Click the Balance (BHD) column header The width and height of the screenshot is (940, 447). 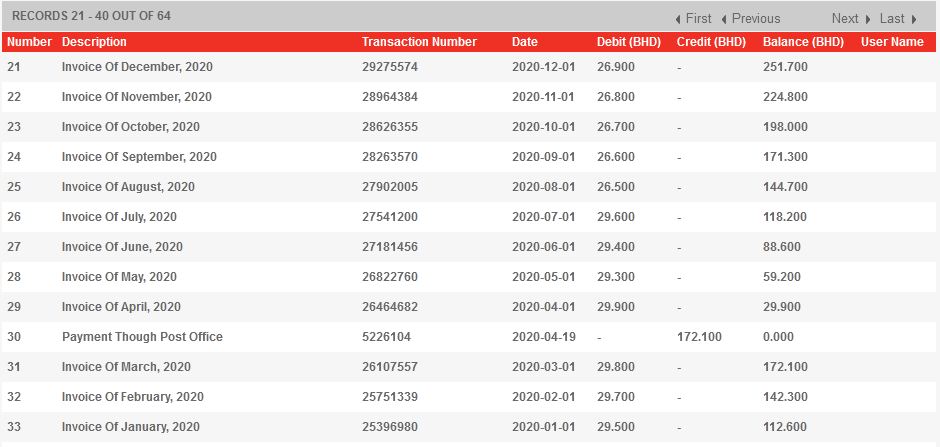[x=803, y=42]
